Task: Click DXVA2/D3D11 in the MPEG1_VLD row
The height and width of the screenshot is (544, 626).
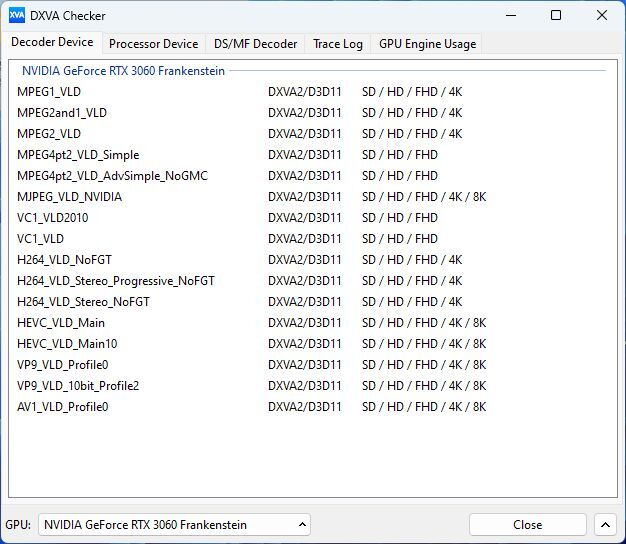Action: coord(305,92)
